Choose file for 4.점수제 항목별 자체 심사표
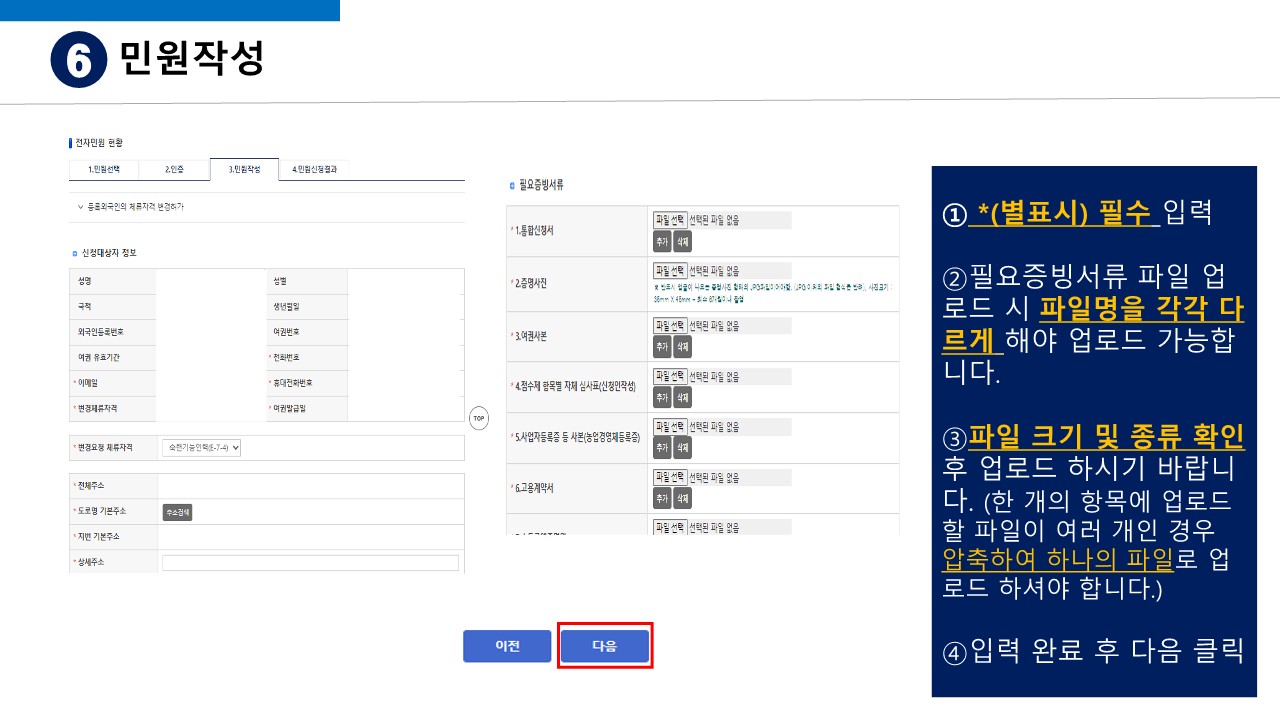1280x720 pixels. (670, 377)
